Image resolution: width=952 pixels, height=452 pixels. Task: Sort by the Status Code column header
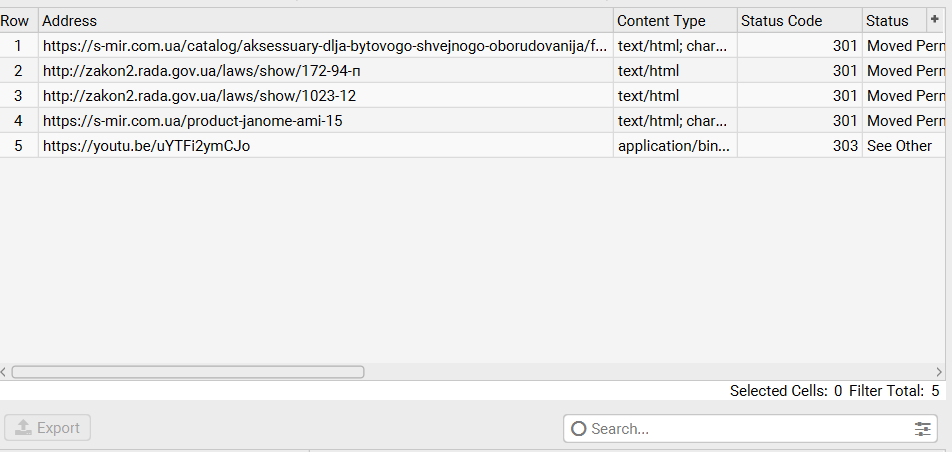coord(800,21)
